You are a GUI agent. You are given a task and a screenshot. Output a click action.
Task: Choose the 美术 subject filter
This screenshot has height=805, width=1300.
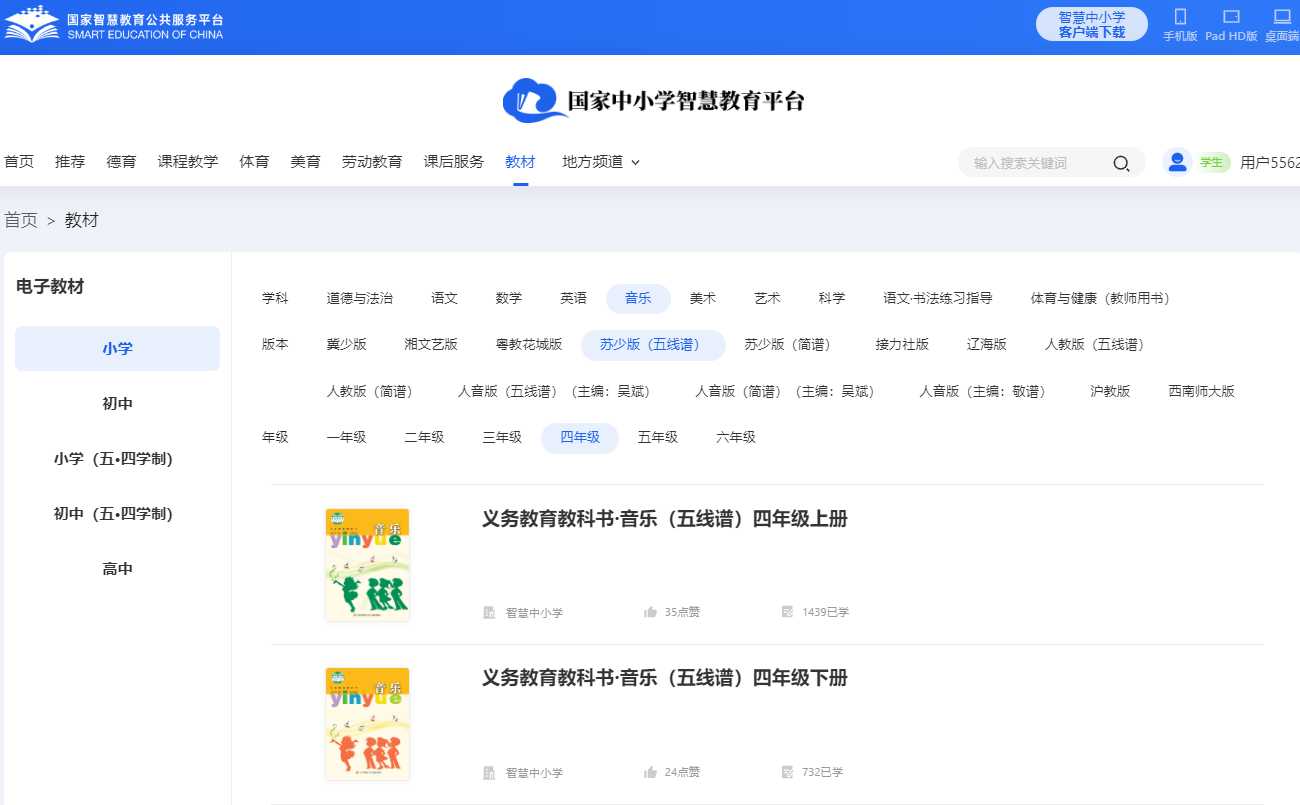703,298
